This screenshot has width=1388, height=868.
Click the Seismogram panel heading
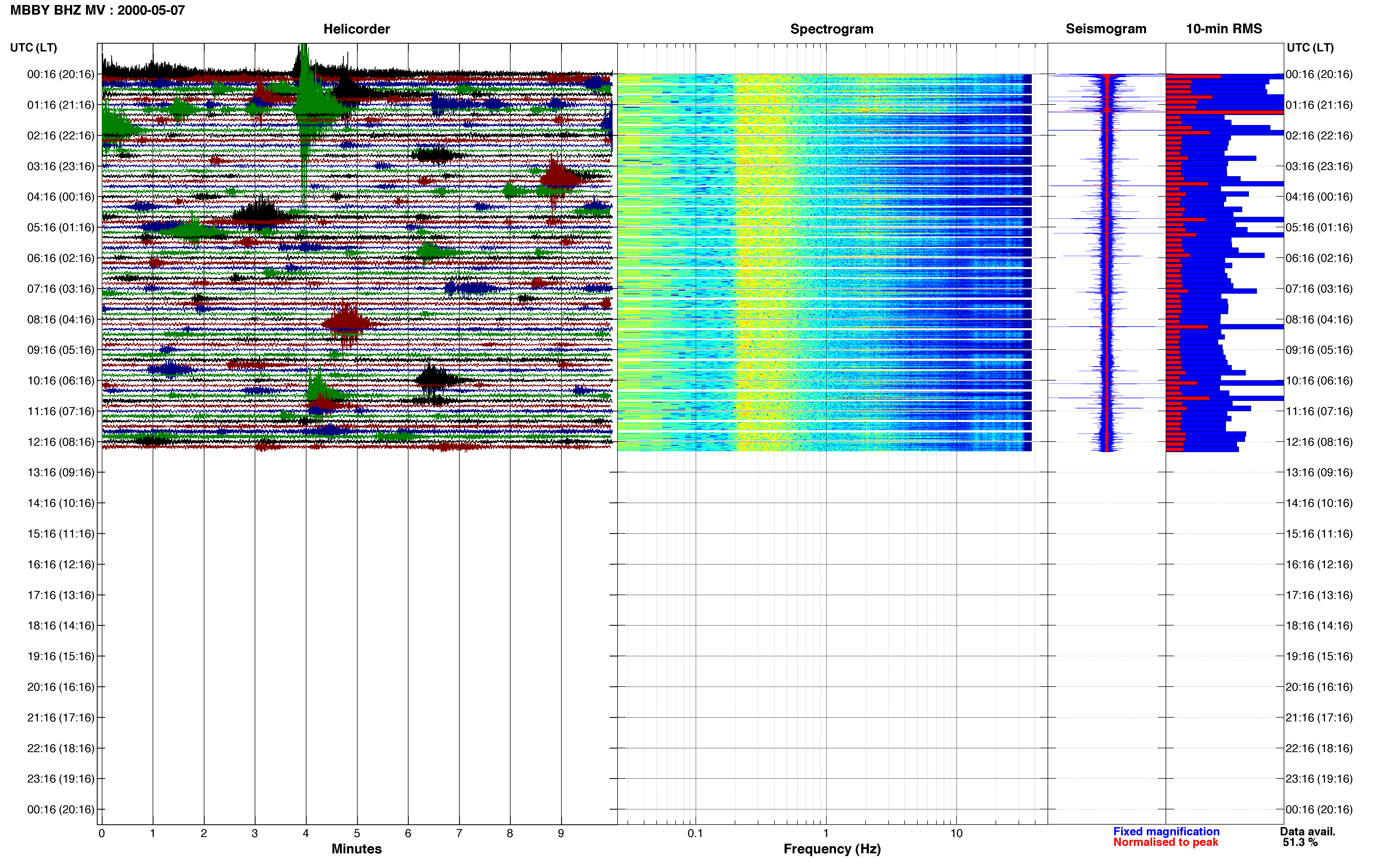coord(1106,29)
